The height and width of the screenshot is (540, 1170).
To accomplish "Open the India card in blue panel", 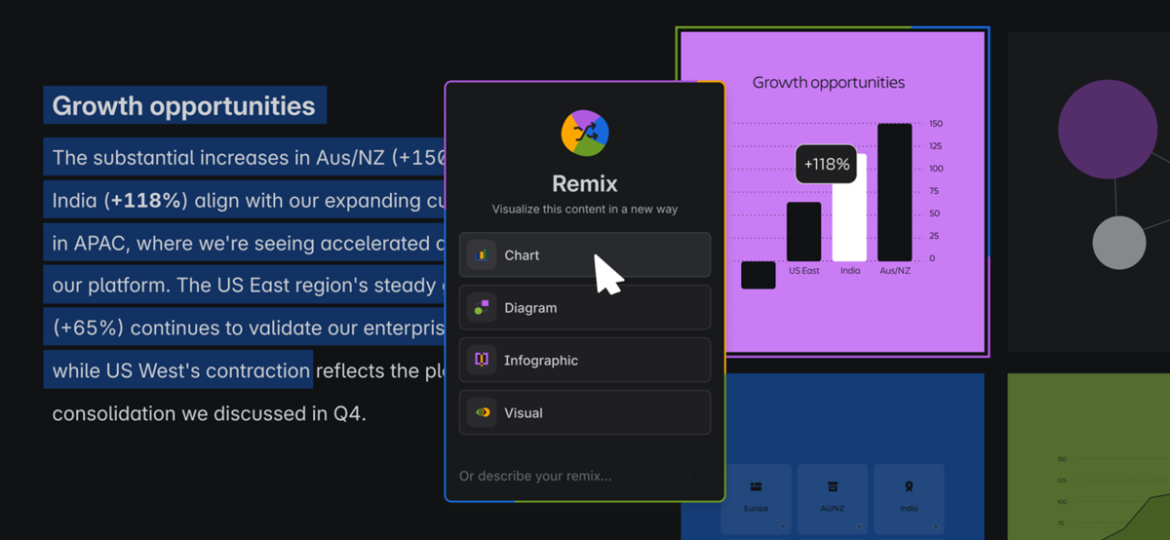I will click(x=909, y=498).
